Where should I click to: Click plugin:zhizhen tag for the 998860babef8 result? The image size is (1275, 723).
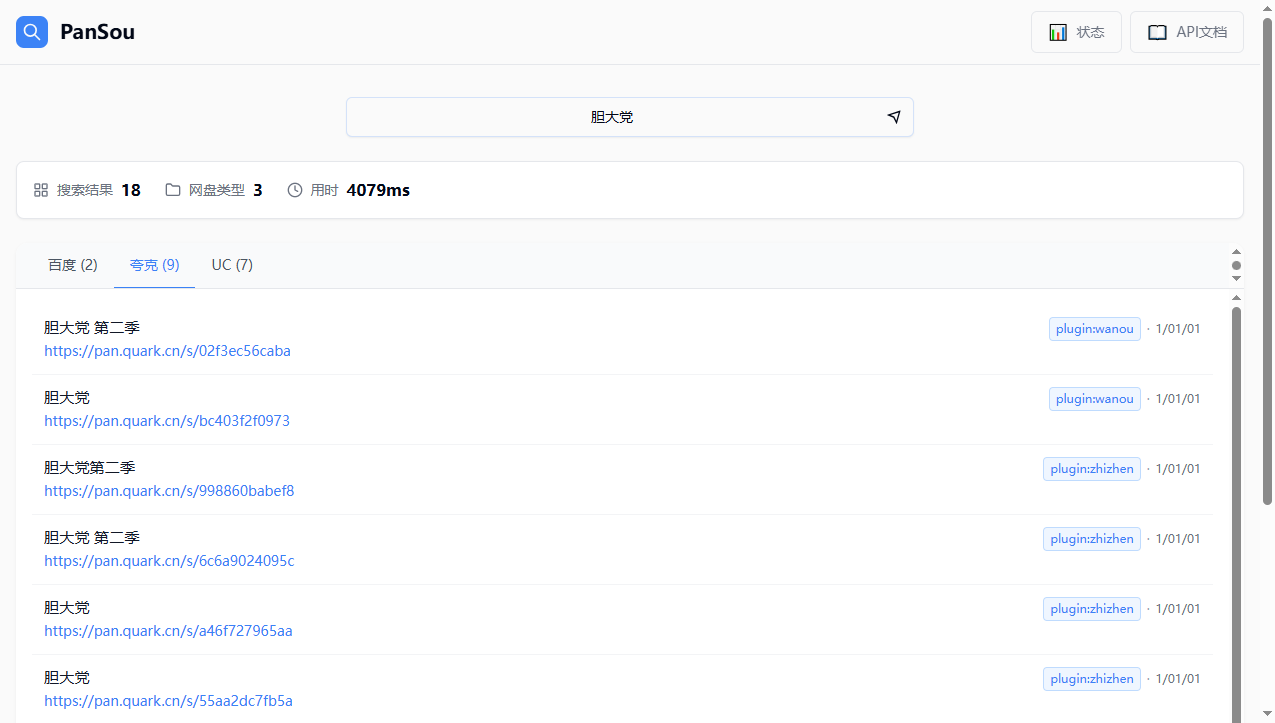(x=1092, y=469)
